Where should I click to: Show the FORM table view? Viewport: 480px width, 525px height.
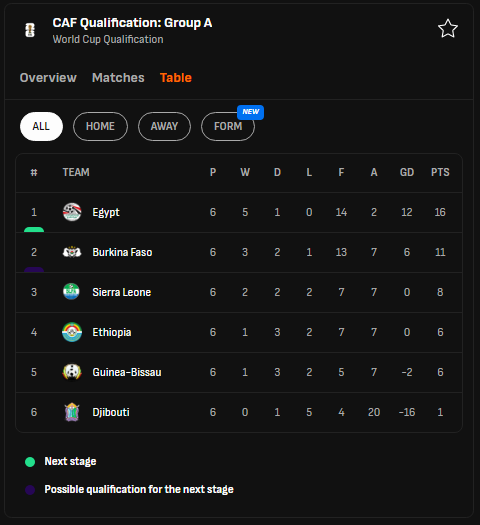click(x=228, y=126)
